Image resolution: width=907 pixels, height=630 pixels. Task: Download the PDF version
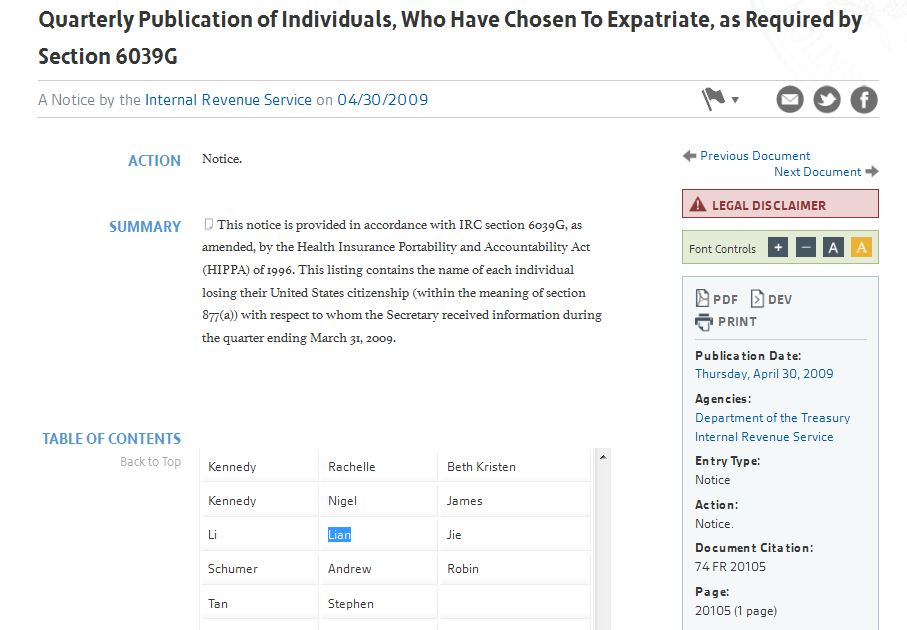pos(717,299)
